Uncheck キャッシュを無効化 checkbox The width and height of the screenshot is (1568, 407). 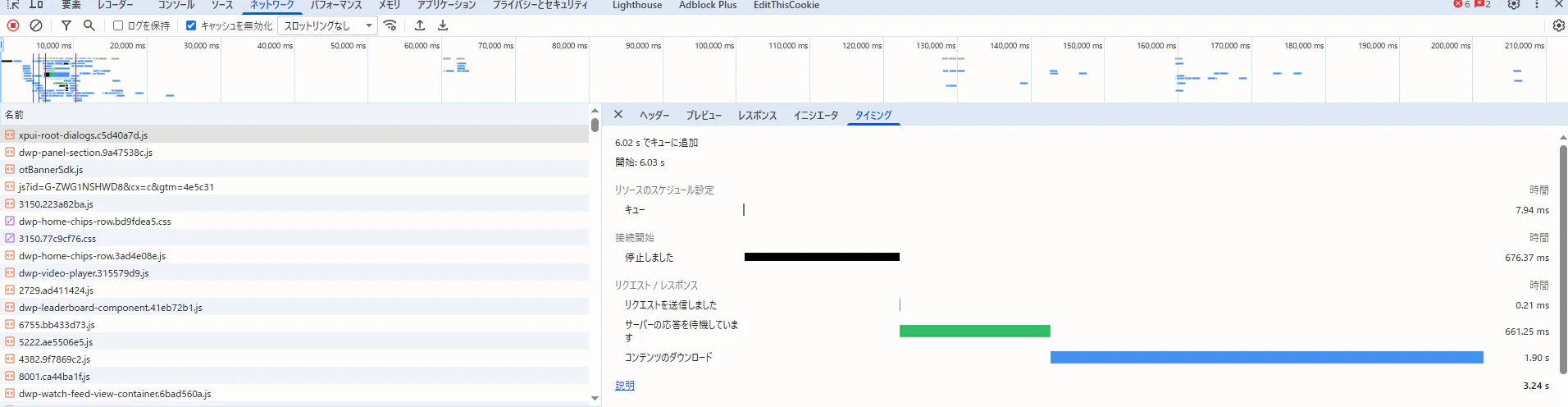click(191, 25)
